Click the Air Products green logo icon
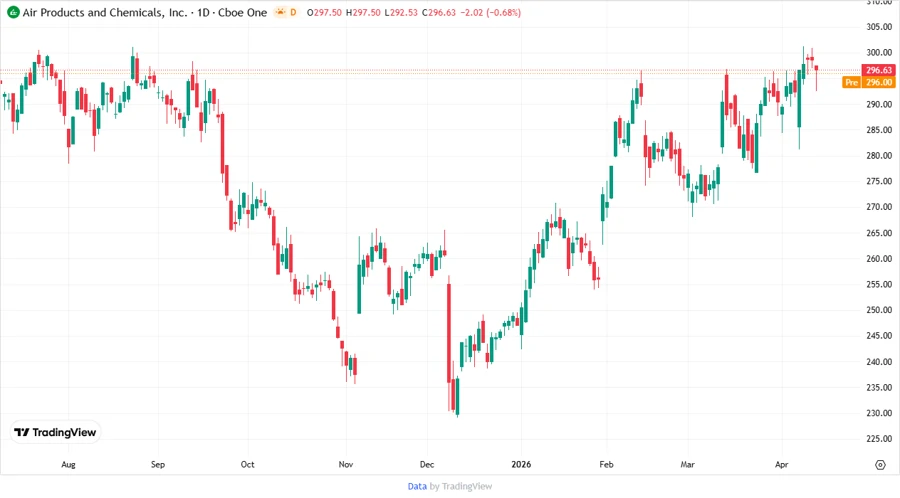Viewport: 900px width, 498px height. (x=13, y=12)
